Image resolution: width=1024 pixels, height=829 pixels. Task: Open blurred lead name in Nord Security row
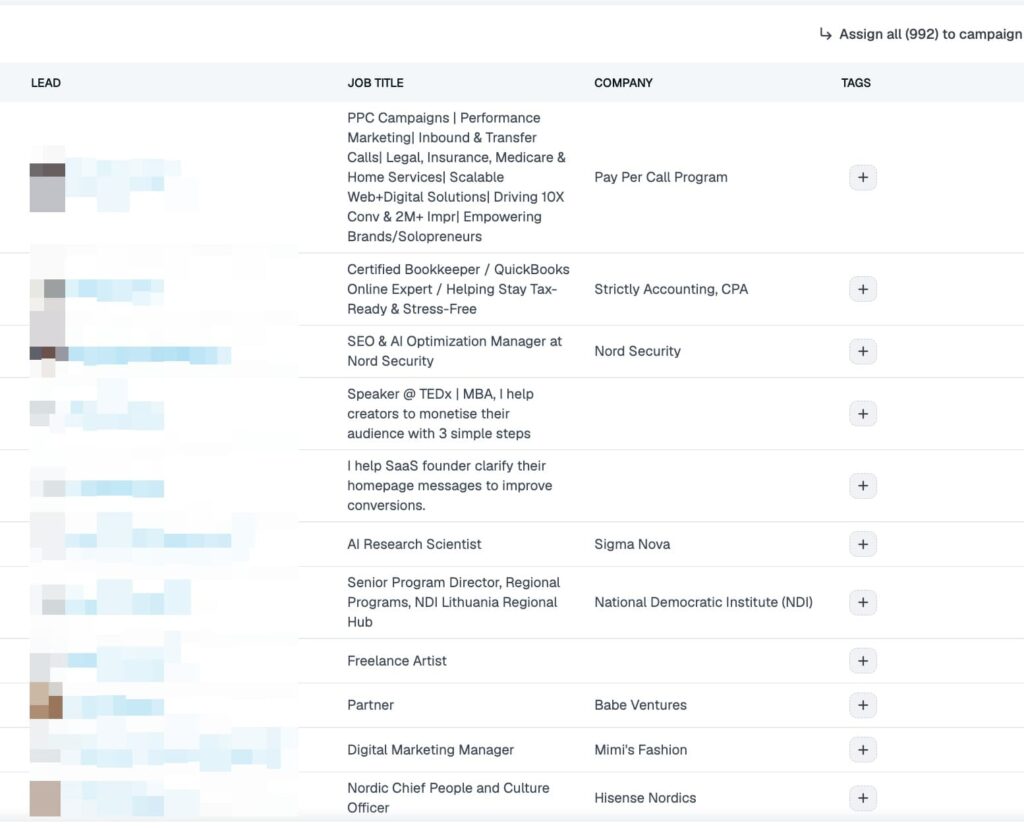[149, 355]
